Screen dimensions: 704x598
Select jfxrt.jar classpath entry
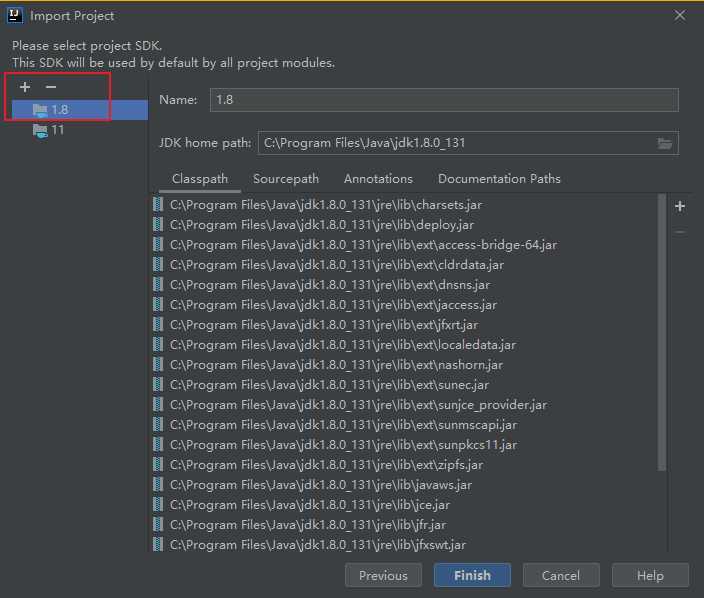pyautogui.click(x=404, y=325)
